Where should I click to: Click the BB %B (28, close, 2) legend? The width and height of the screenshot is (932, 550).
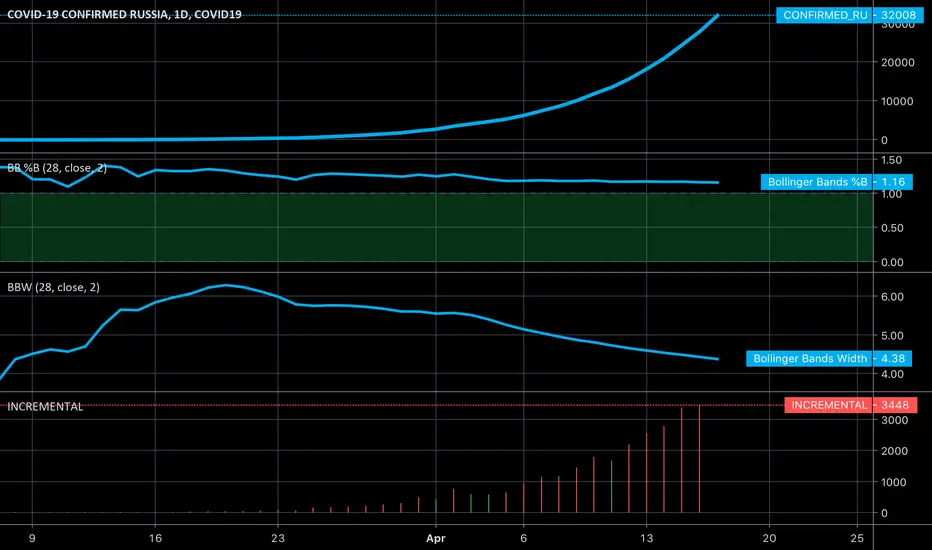[57, 168]
